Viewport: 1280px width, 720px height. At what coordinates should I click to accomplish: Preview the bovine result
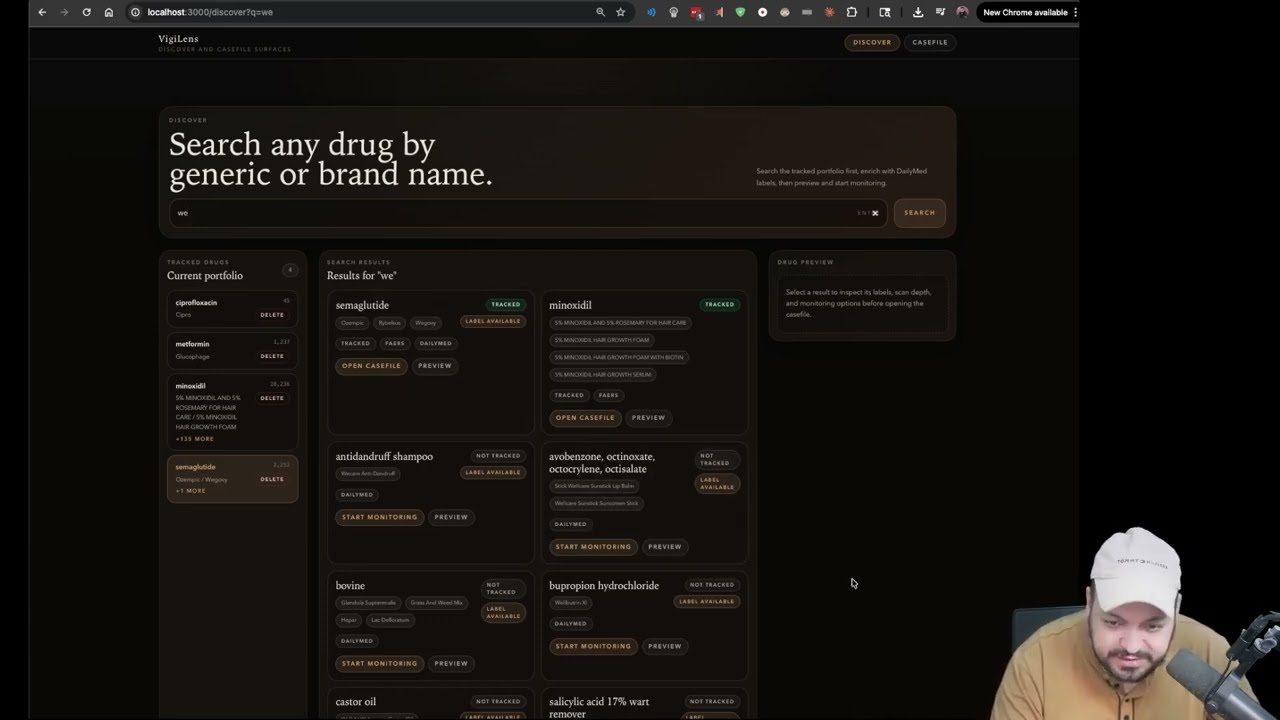pyautogui.click(x=451, y=663)
